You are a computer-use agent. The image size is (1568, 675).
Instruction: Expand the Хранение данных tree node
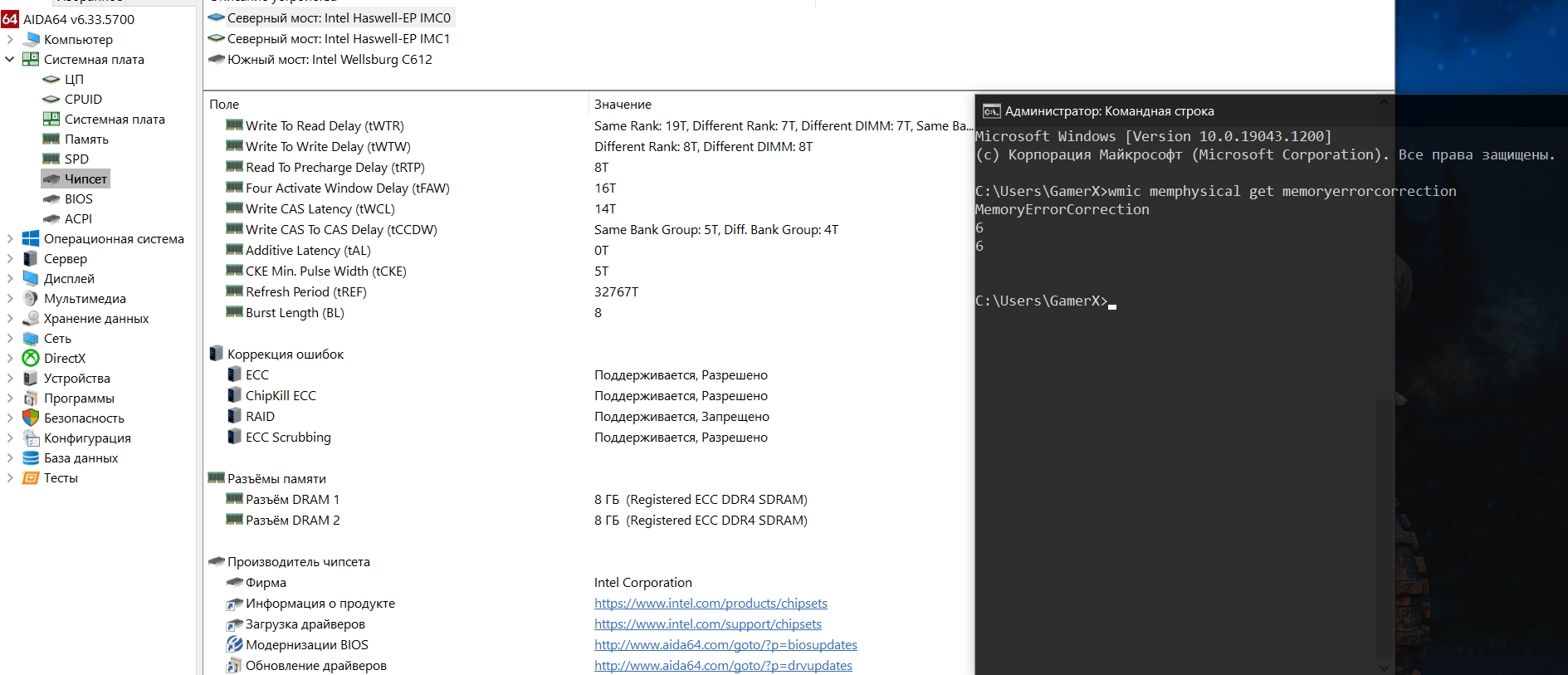[10, 318]
